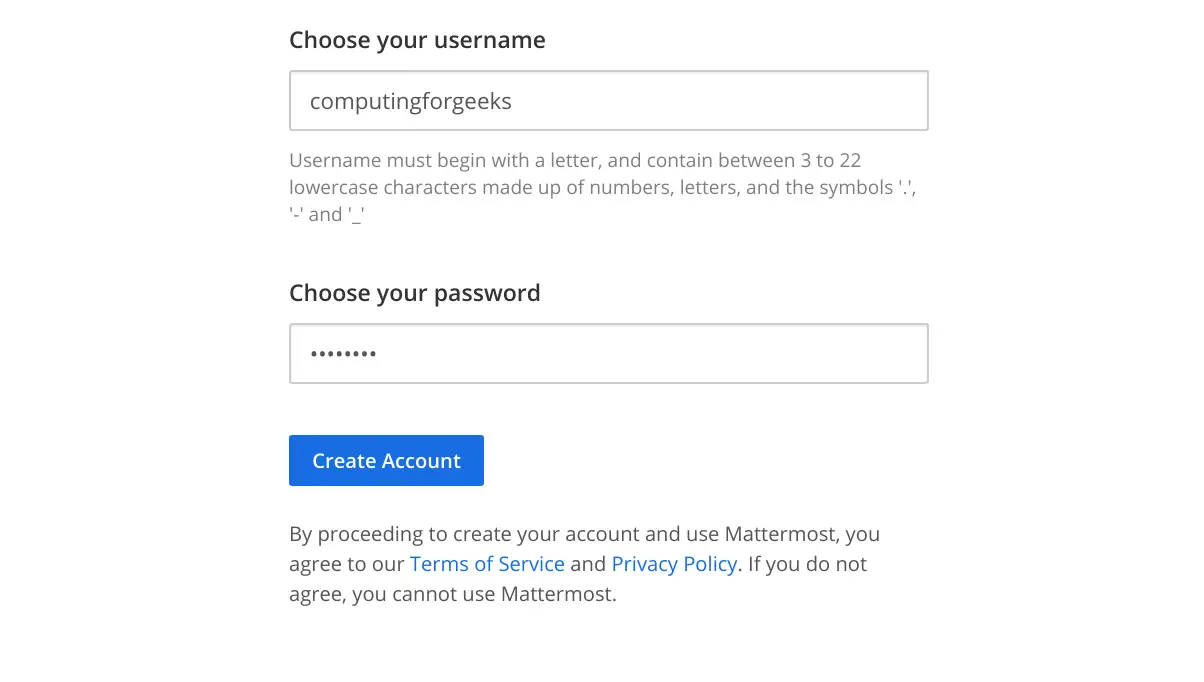The width and height of the screenshot is (1204, 682).
Task: Place cursor after the masked password dots
Action: tap(379, 354)
